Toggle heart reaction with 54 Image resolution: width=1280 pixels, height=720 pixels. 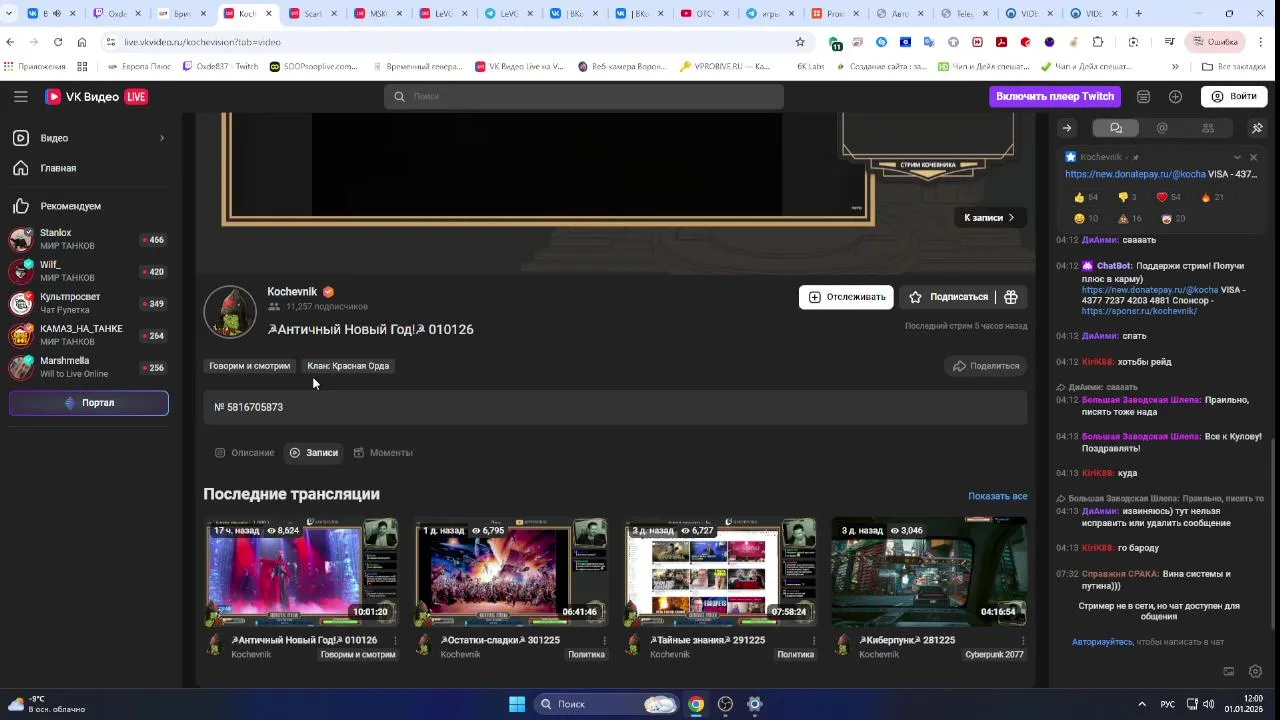point(1168,197)
